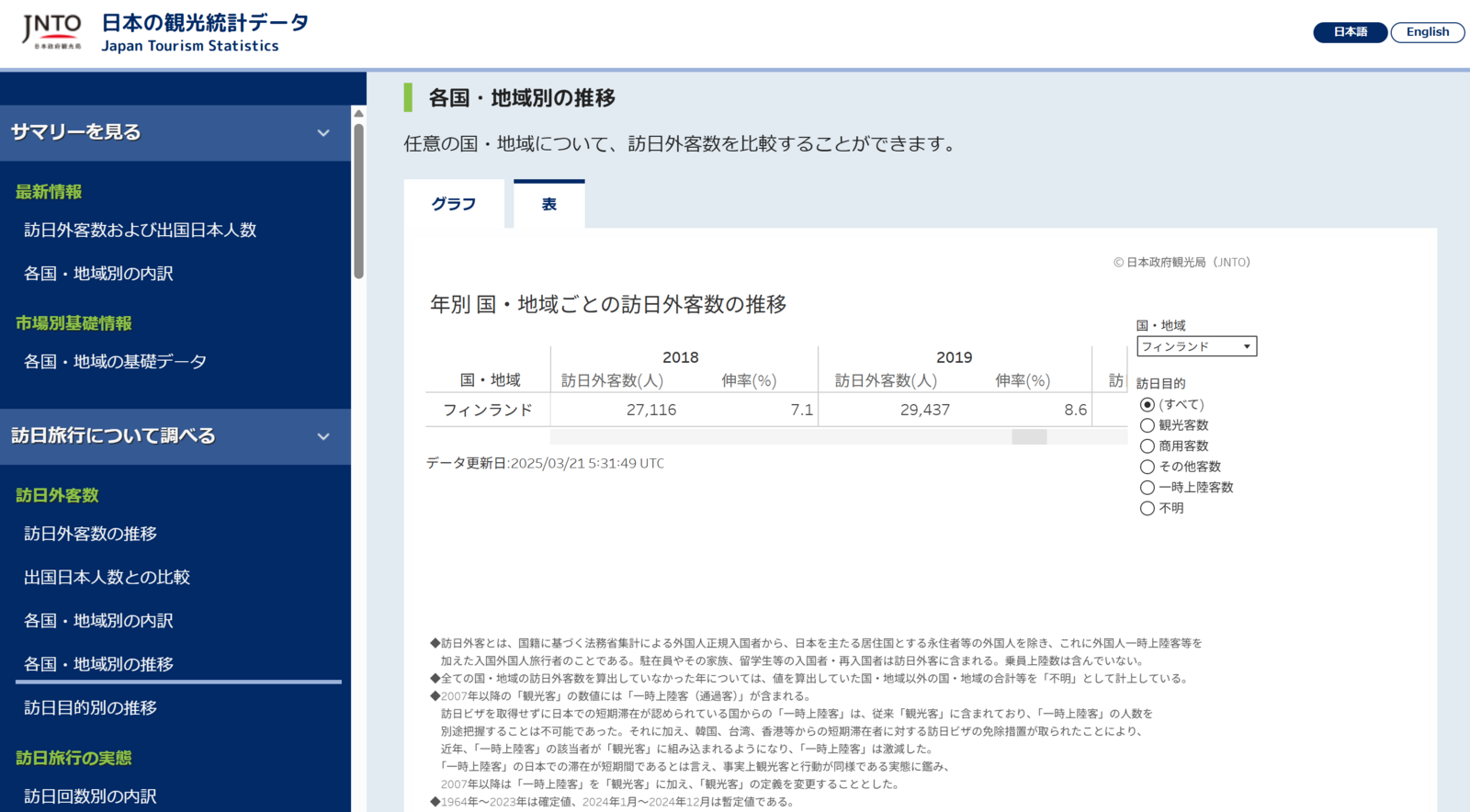Select the 一時上陸客数 radio button
Image resolution: width=1470 pixels, height=812 pixels.
(x=1147, y=488)
